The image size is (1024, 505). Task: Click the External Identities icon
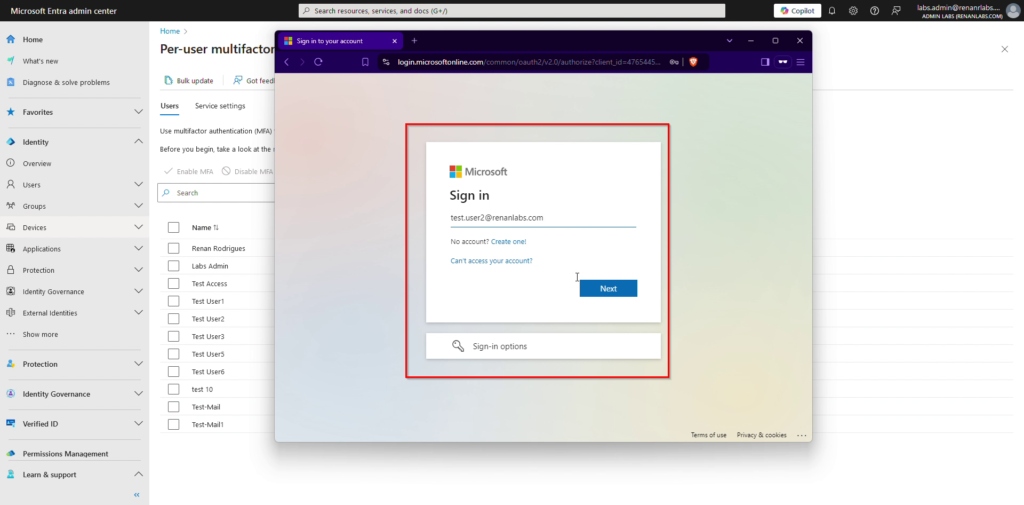(x=10, y=313)
